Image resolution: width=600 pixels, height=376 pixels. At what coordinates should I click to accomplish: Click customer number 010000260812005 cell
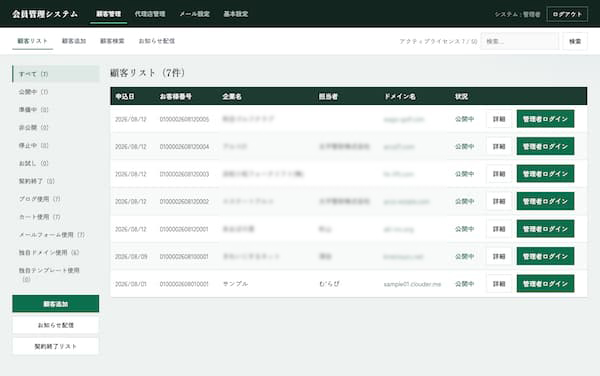pyautogui.click(x=184, y=119)
